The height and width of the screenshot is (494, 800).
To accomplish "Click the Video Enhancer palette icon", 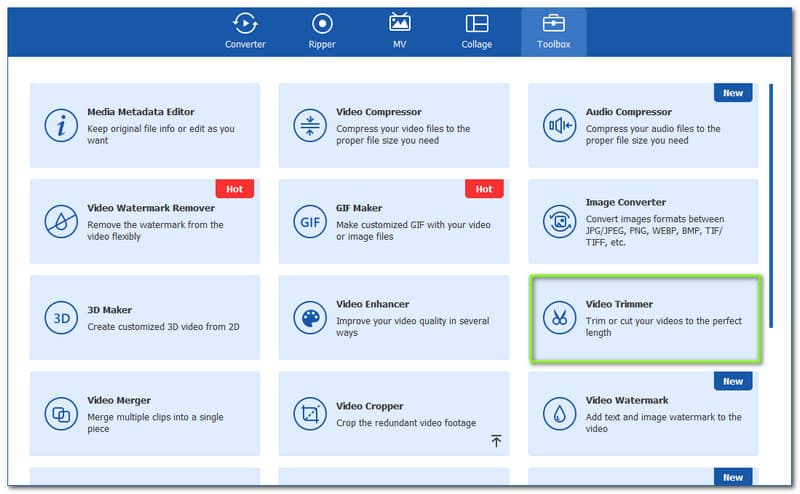I will (x=310, y=317).
